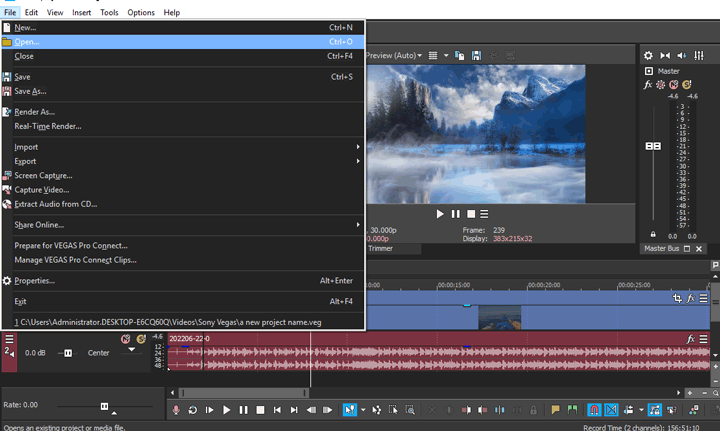
Task: Open the audio track FX button
Action: pyautogui.click(x=690, y=339)
